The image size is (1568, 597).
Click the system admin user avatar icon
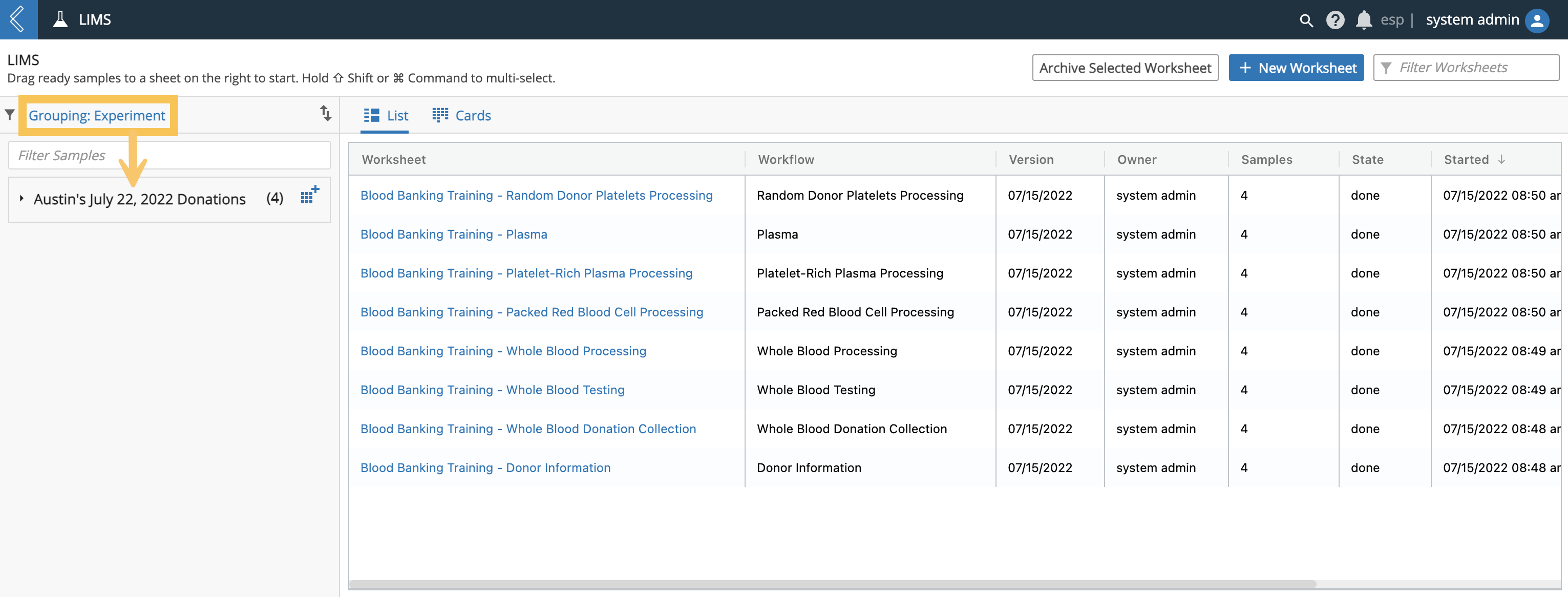[x=1537, y=20]
